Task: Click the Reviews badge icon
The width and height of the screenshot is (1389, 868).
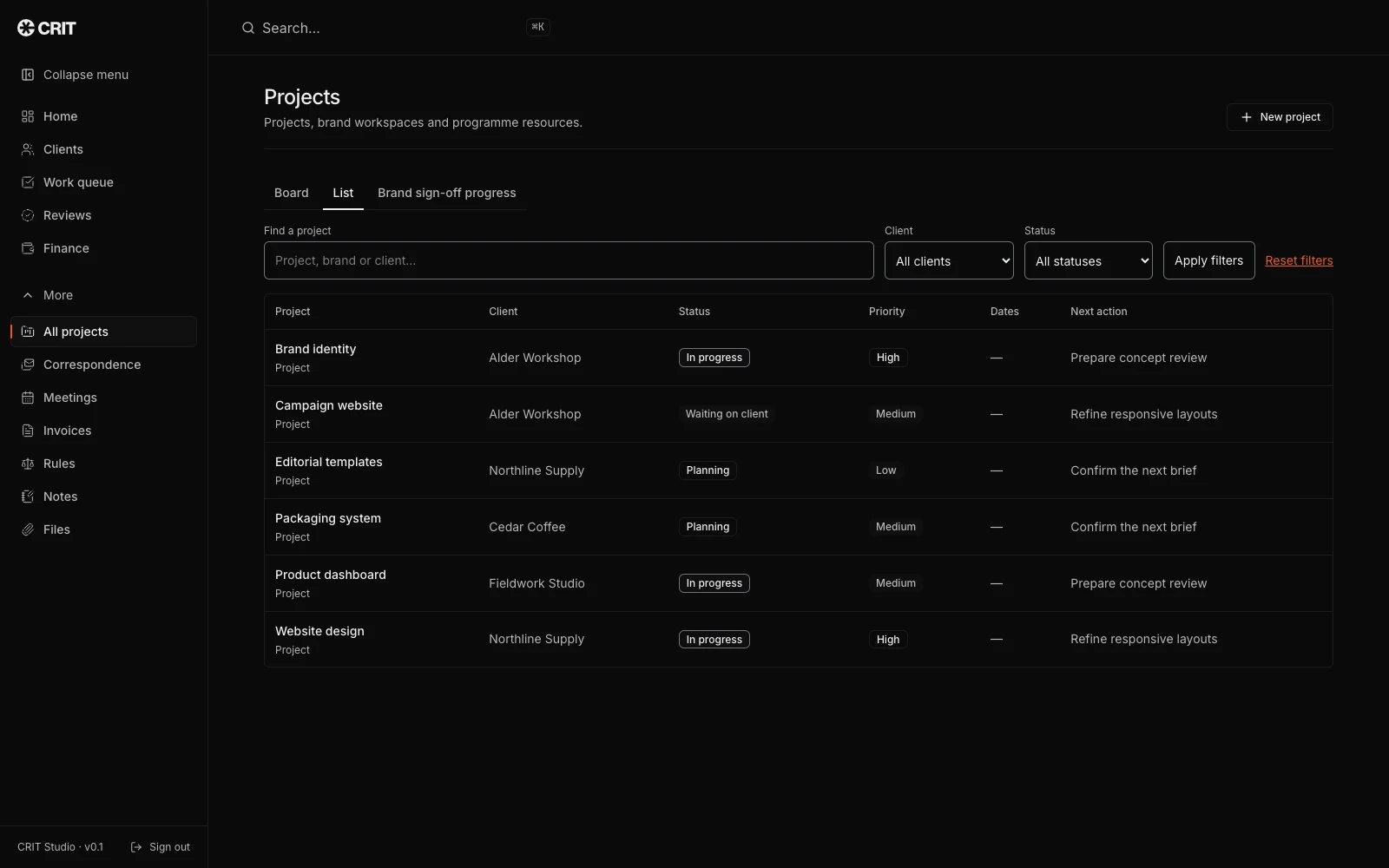Action: point(28,215)
